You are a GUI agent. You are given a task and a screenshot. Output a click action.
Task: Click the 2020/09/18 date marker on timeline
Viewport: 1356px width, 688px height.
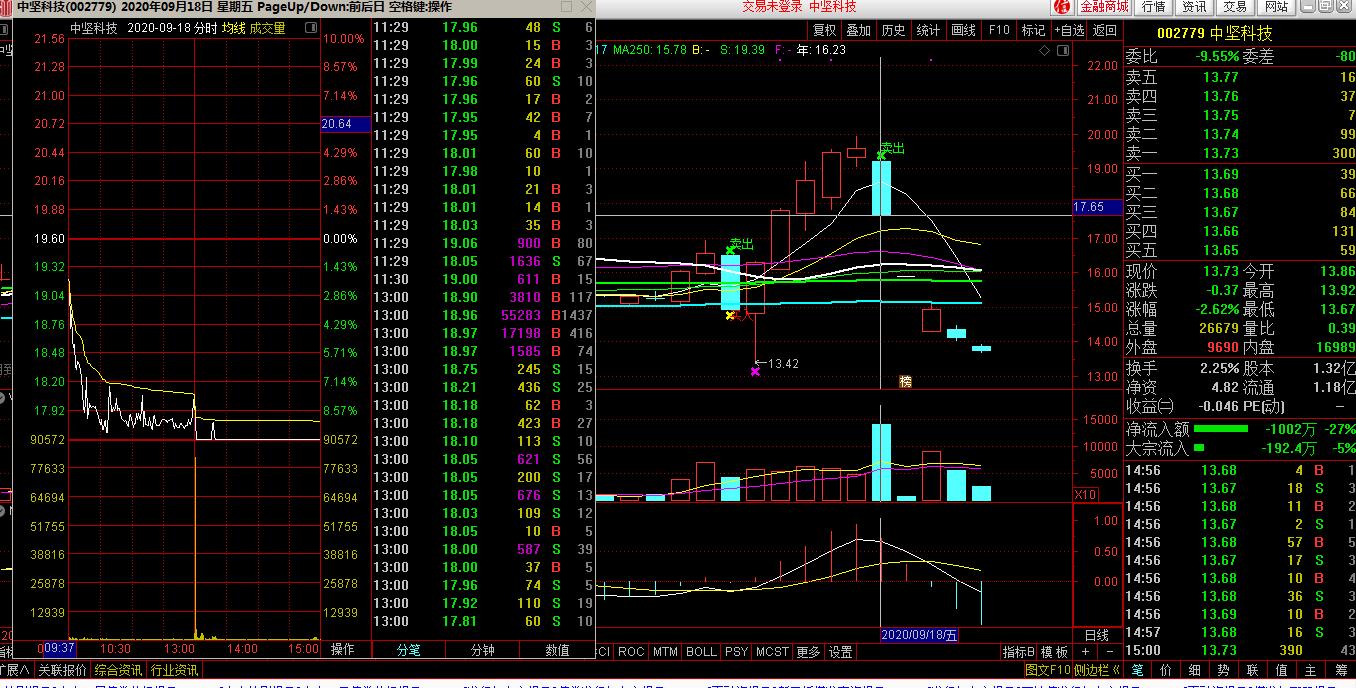pyautogui.click(x=919, y=635)
